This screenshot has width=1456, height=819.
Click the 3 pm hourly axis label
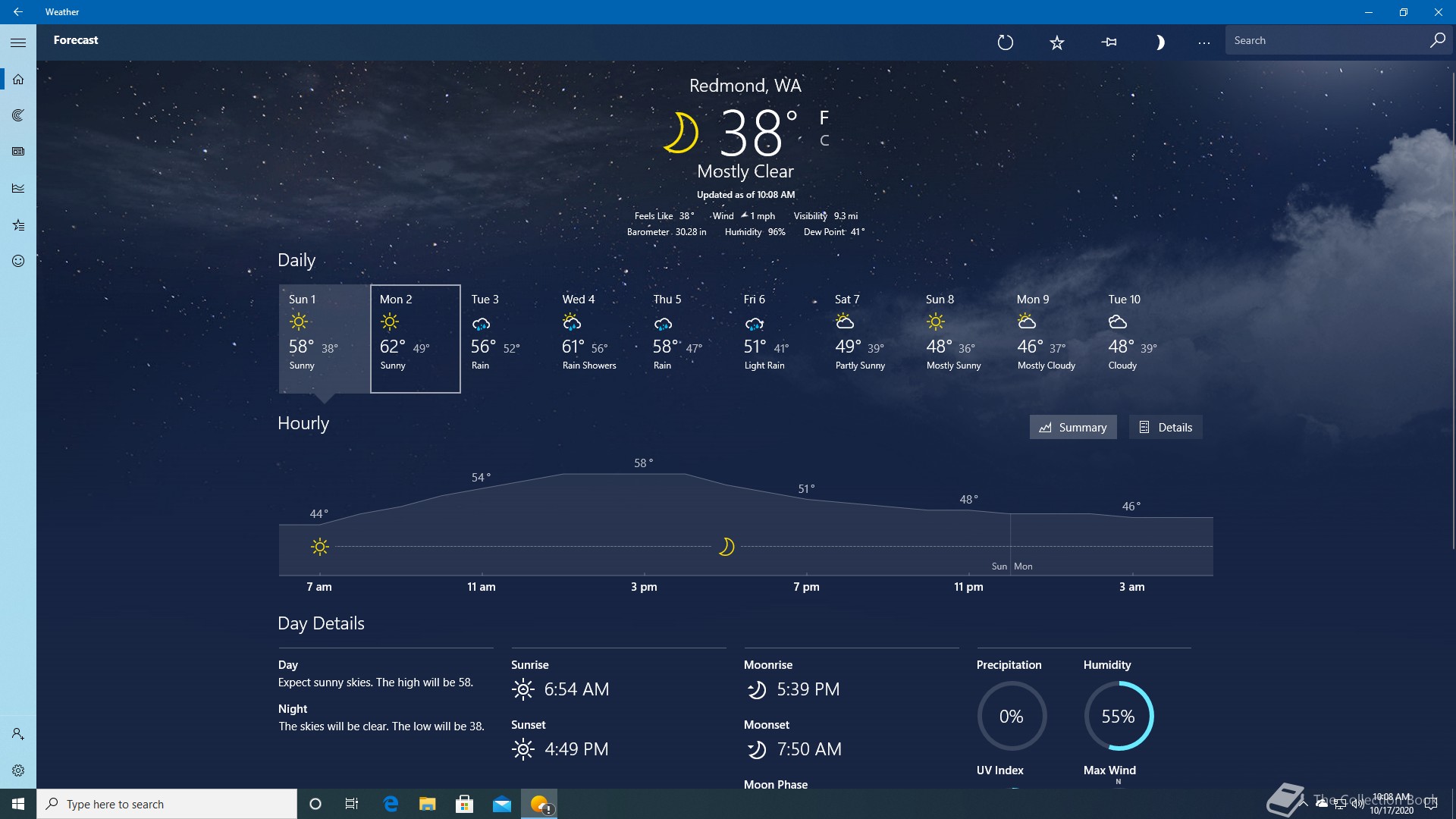click(644, 587)
